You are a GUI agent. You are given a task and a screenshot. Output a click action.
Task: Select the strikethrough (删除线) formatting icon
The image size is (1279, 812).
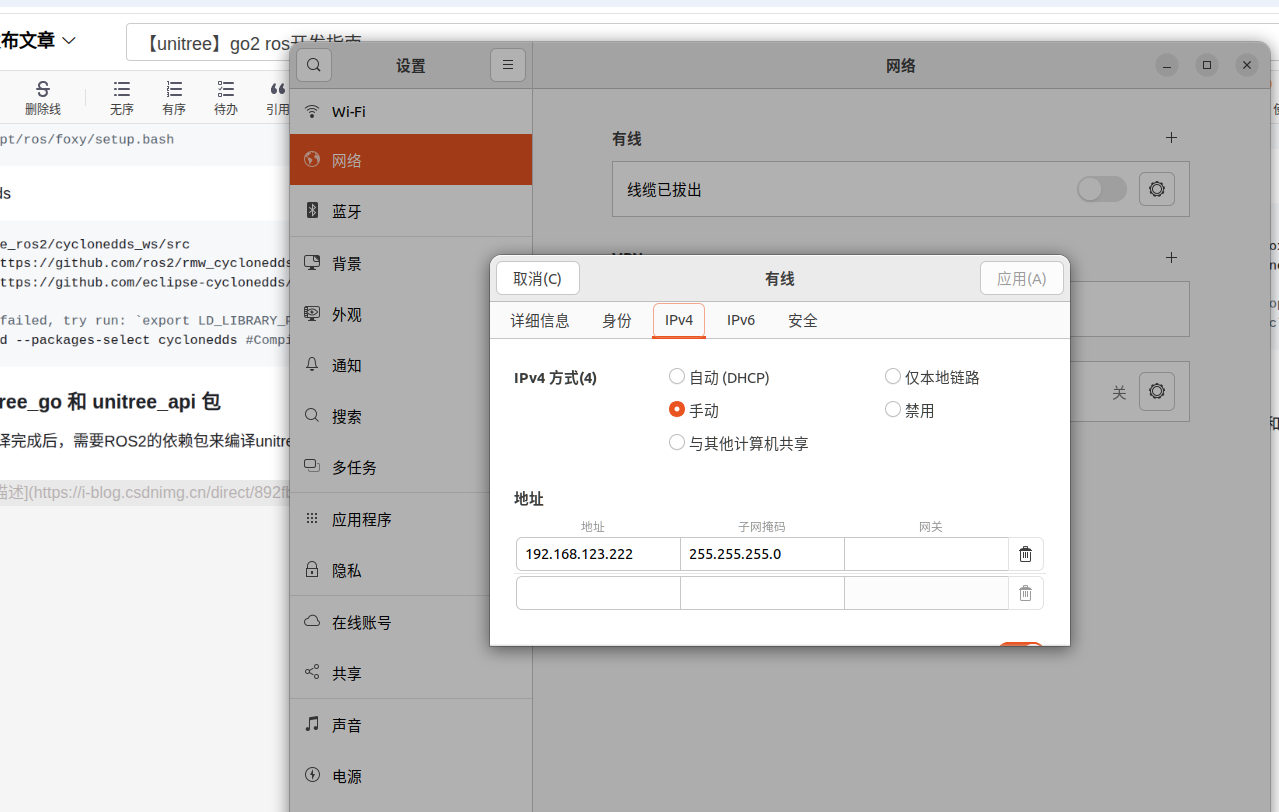click(42, 97)
